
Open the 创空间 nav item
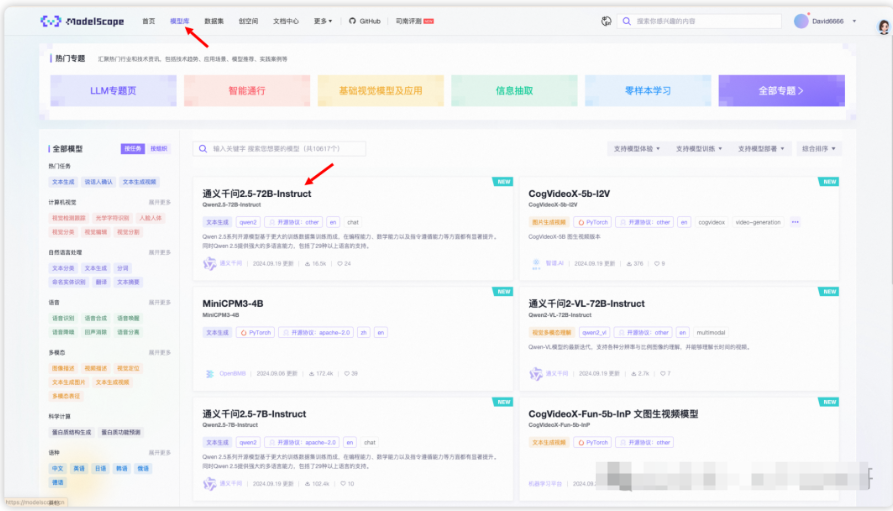pos(248,21)
